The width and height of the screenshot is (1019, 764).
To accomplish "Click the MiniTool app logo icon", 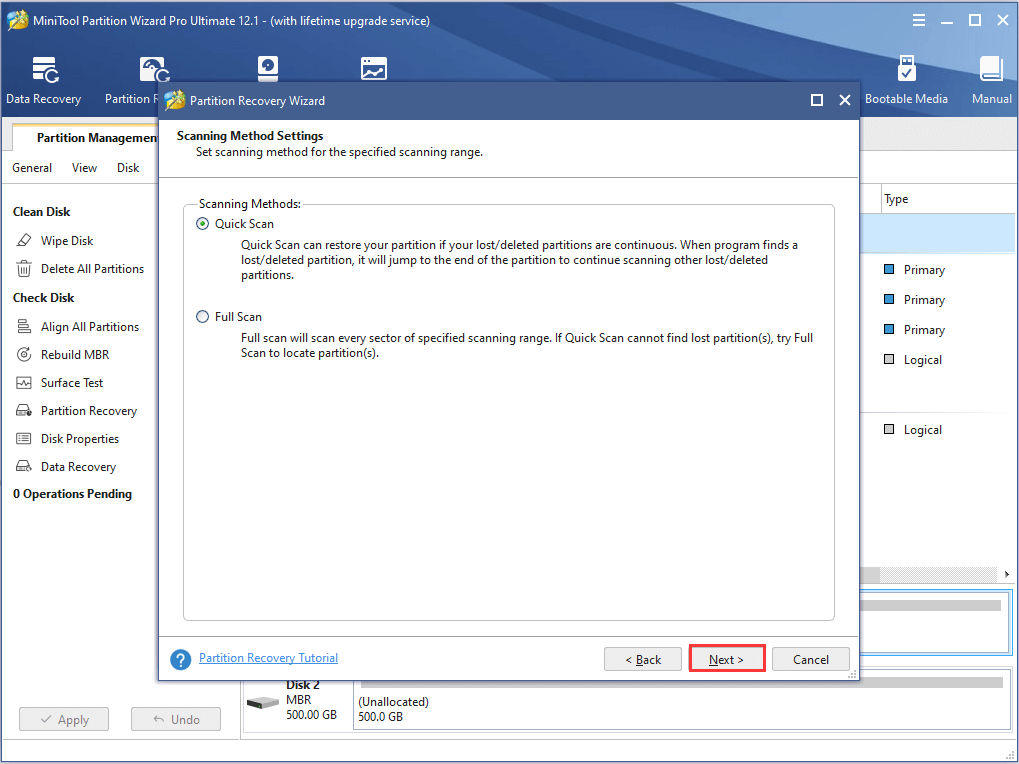I will (18, 21).
